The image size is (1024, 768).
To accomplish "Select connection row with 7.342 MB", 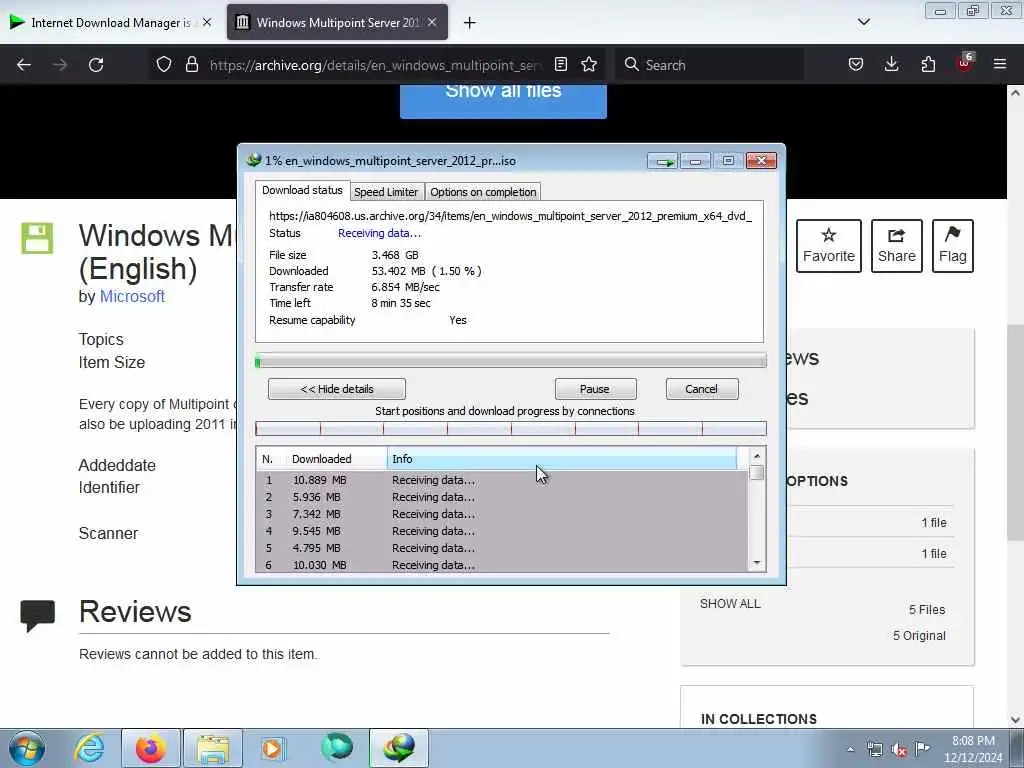I will (x=502, y=514).
